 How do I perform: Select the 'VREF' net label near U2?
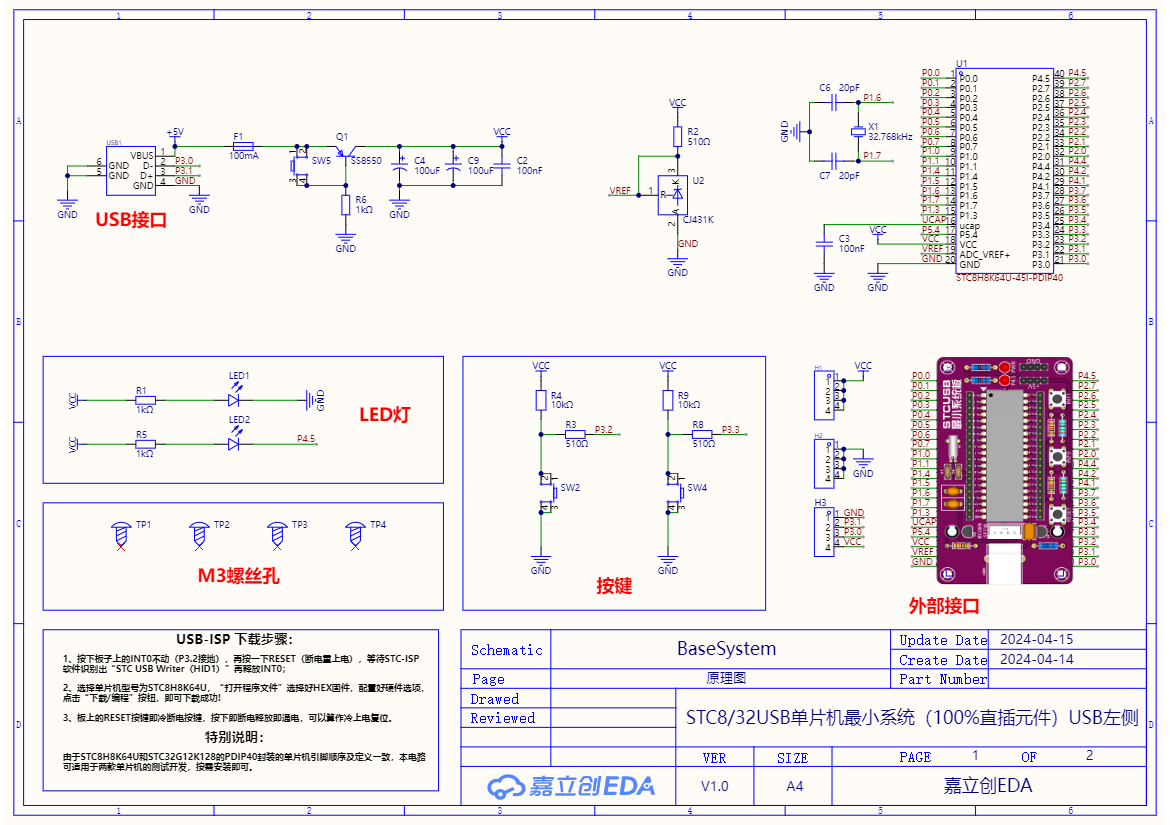pos(620,191)
